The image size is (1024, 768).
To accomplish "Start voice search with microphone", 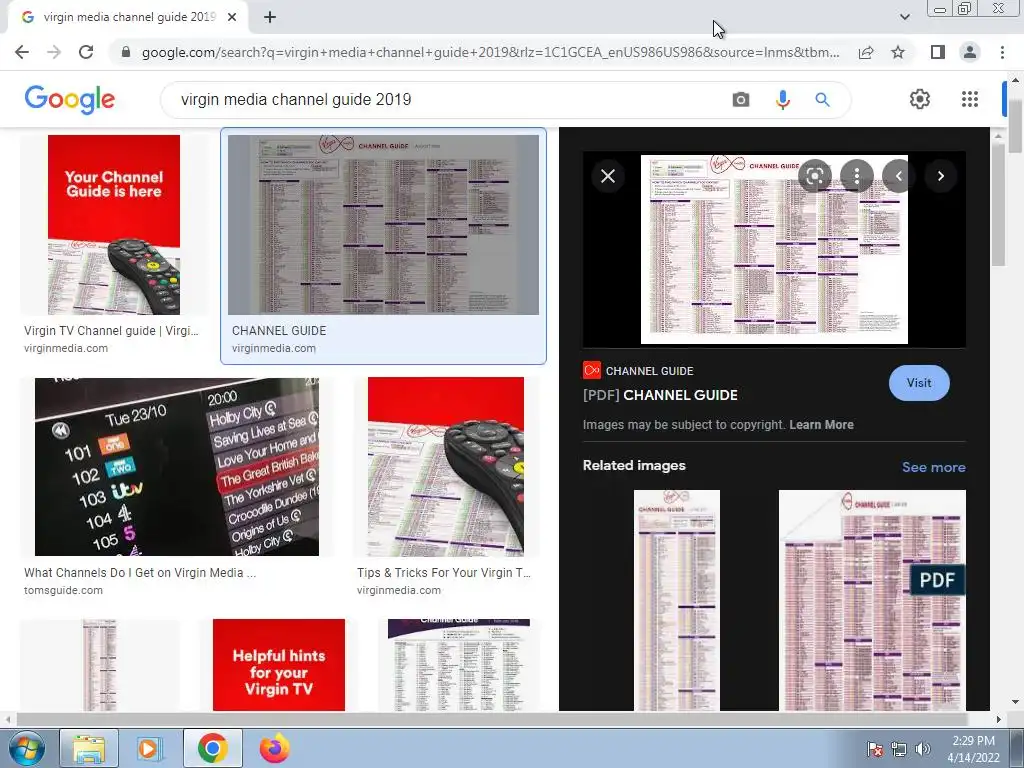I will (782, 100).
